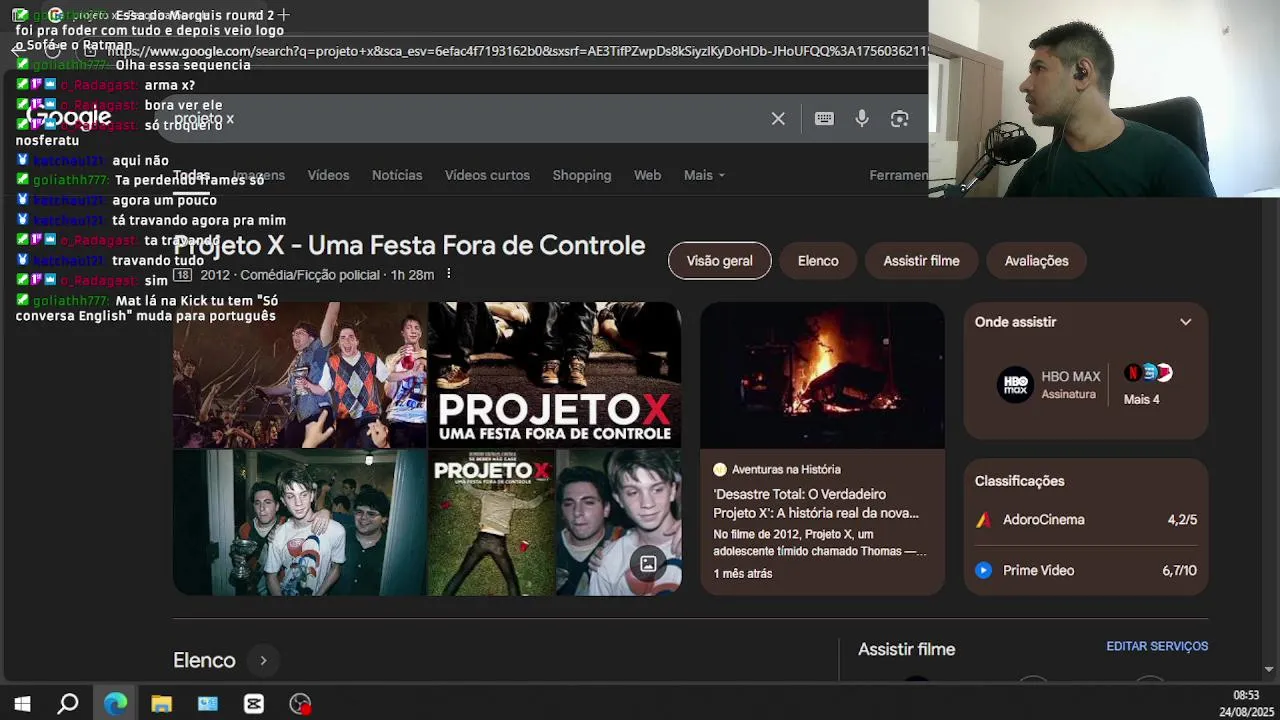Viewport: 1280px width, 720px height.
Task: Open Windows taskbar search
Action: coord(68,704)
